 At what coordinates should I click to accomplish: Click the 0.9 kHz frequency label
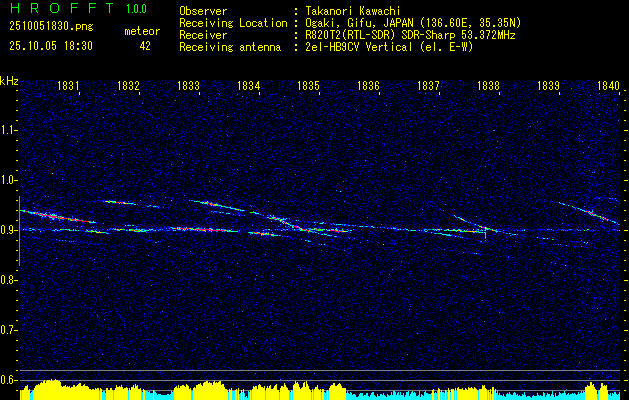click(8, 230)
